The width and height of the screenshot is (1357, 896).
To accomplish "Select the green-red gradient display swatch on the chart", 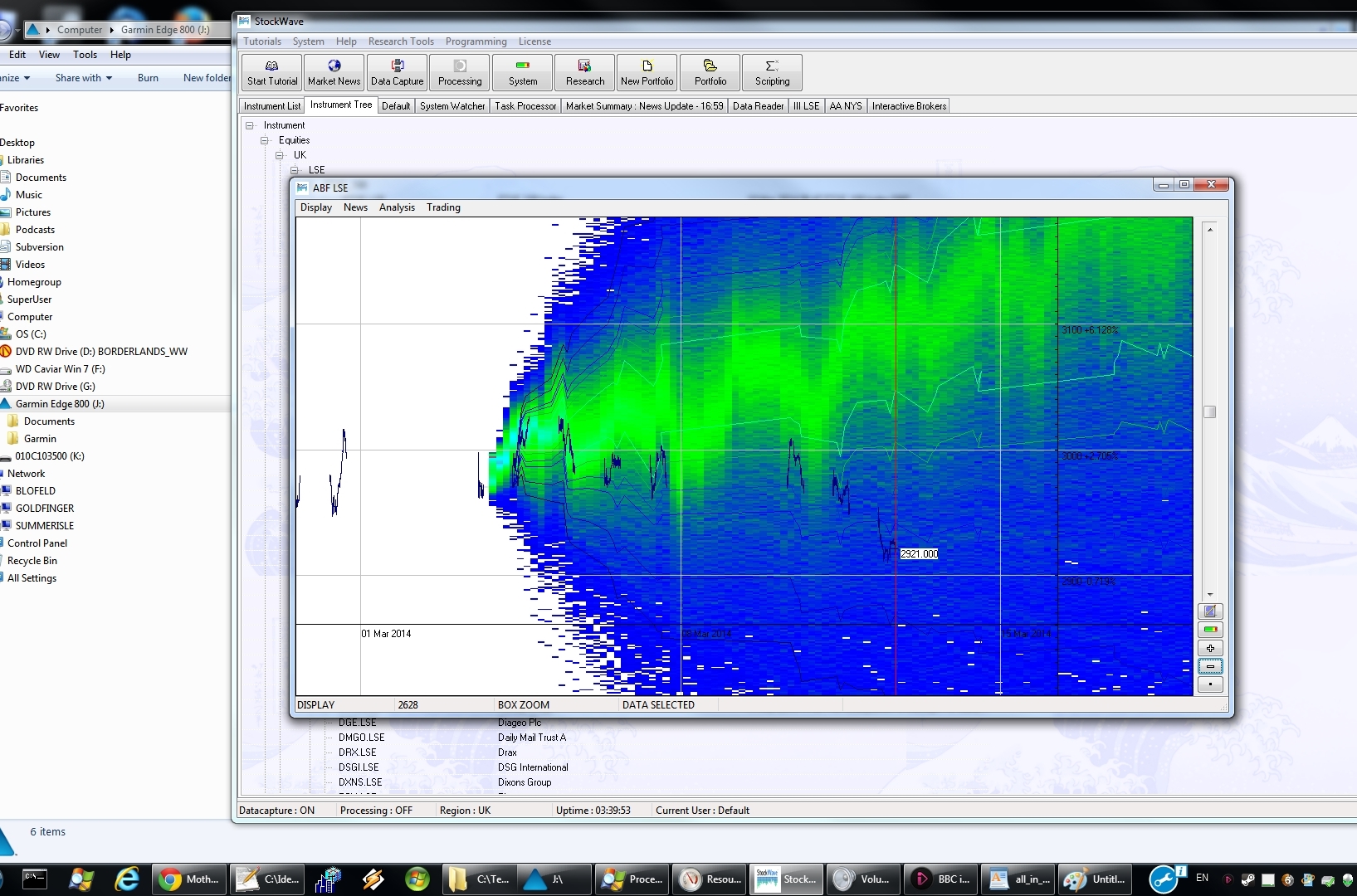I will coord(1210,630).
